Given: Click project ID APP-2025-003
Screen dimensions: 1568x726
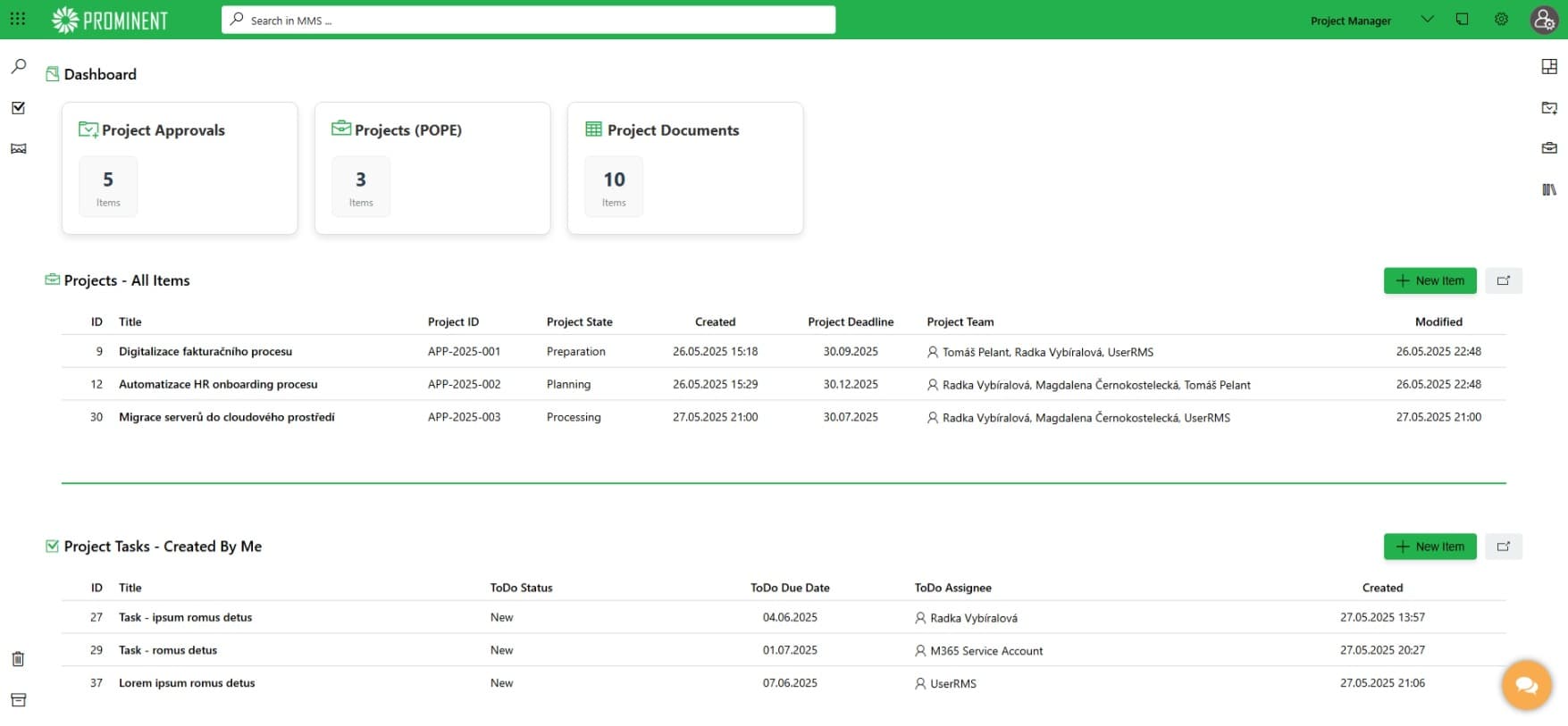Looking at the screenshot, I should coord(464,417).
